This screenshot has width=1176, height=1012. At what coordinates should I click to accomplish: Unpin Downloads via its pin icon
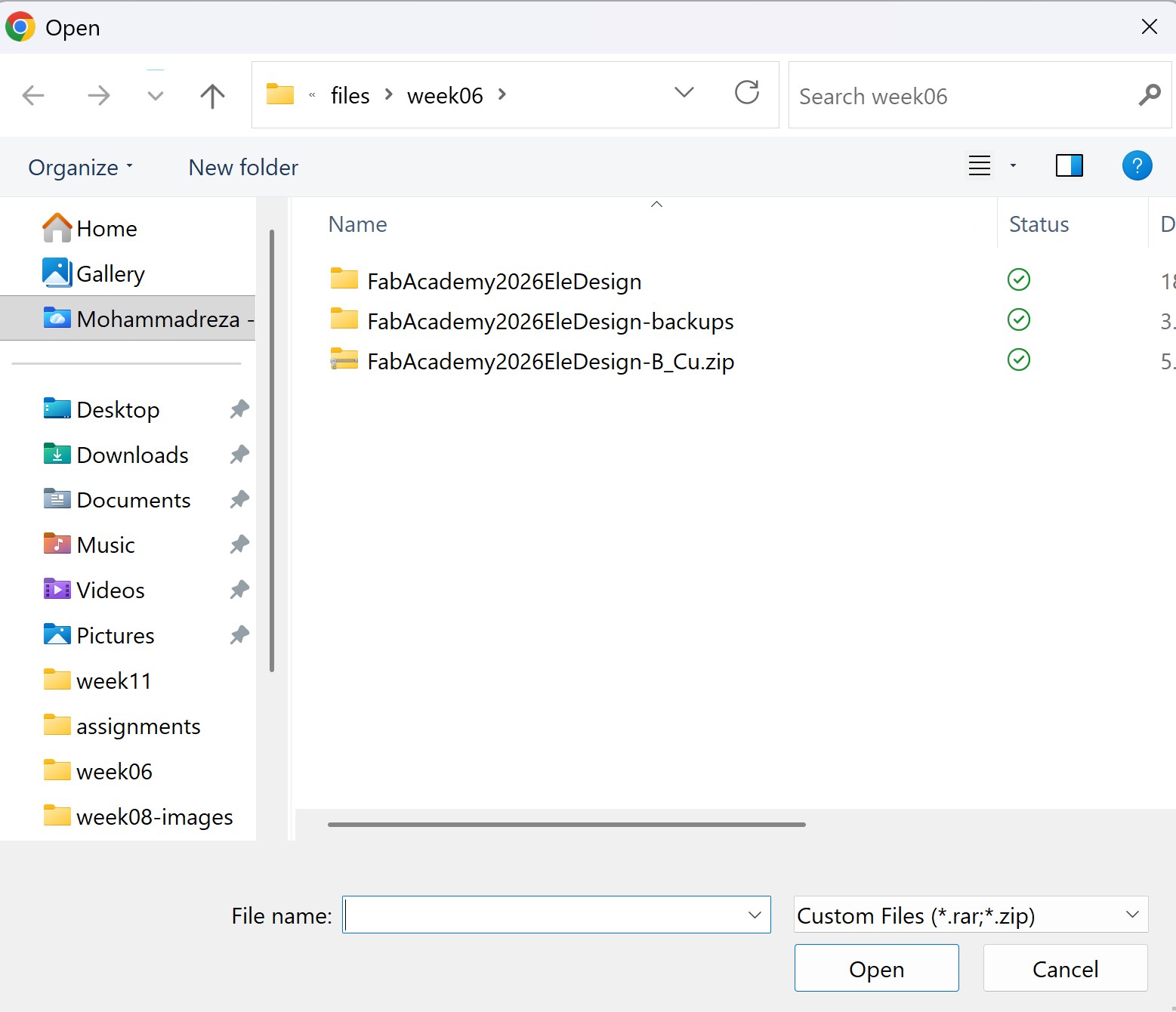click(x=239, y=455)
